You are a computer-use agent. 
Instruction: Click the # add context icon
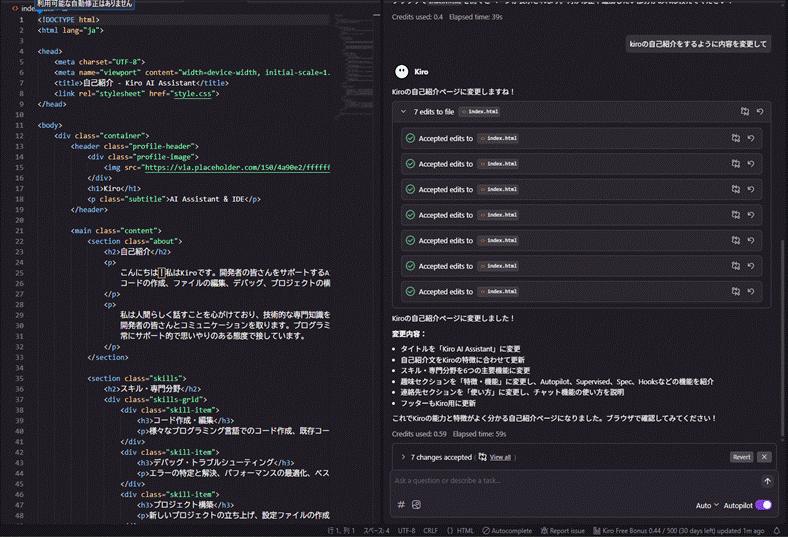[401, 505]
